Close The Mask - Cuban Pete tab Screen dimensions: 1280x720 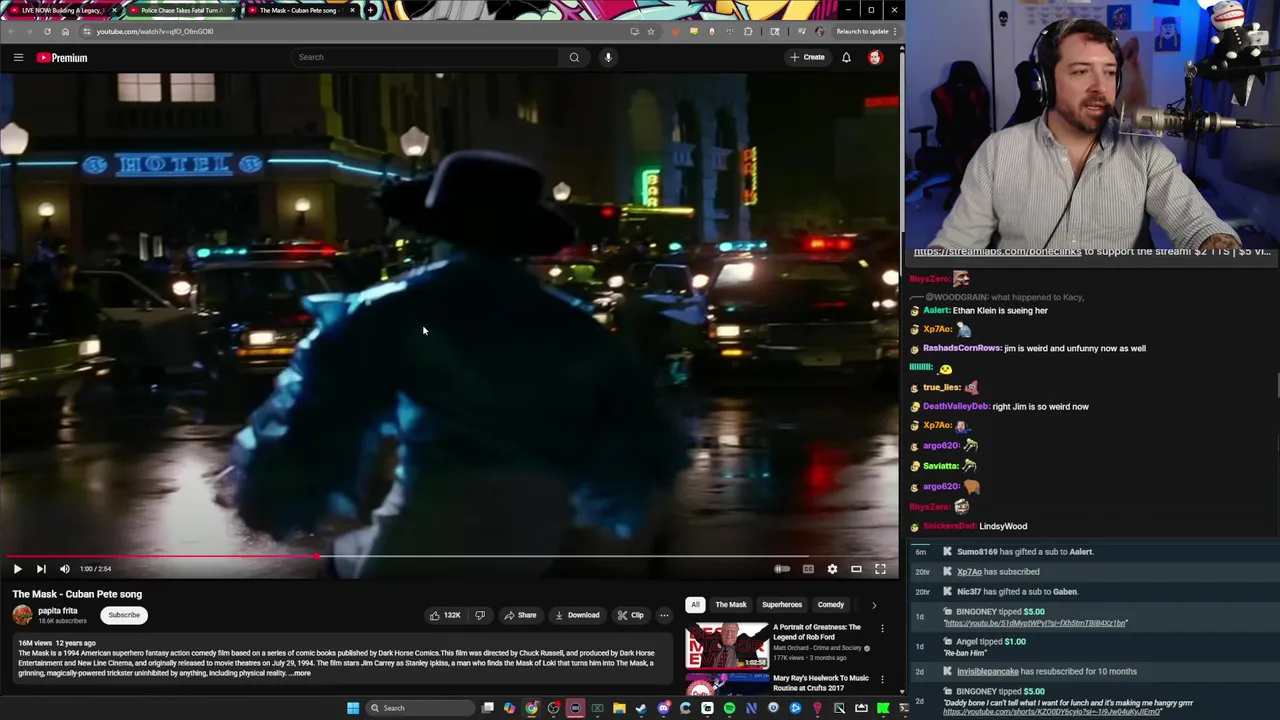pyautogui.click(x=352, y=10)
